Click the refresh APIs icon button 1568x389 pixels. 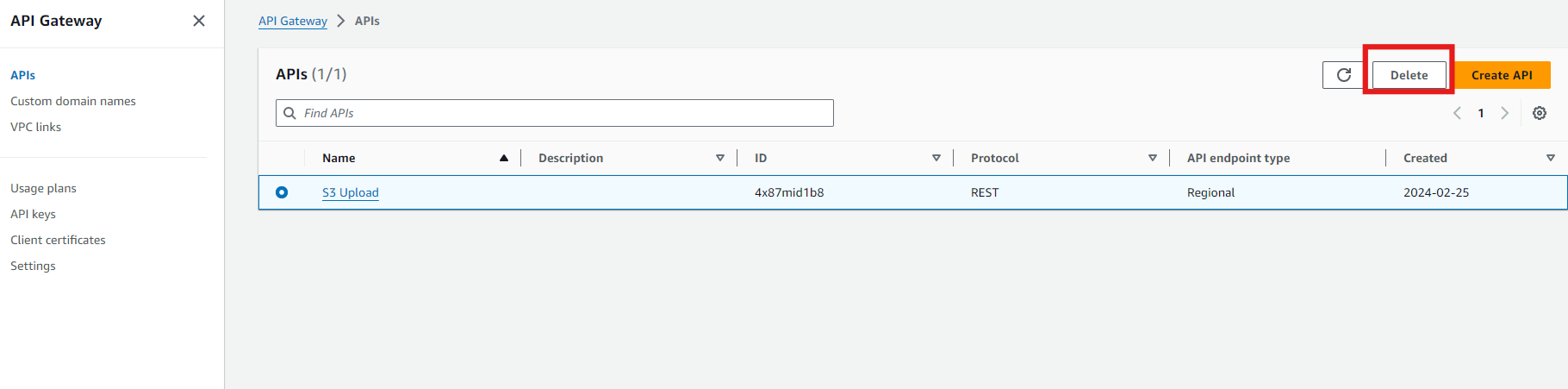tap(1343, 75)
